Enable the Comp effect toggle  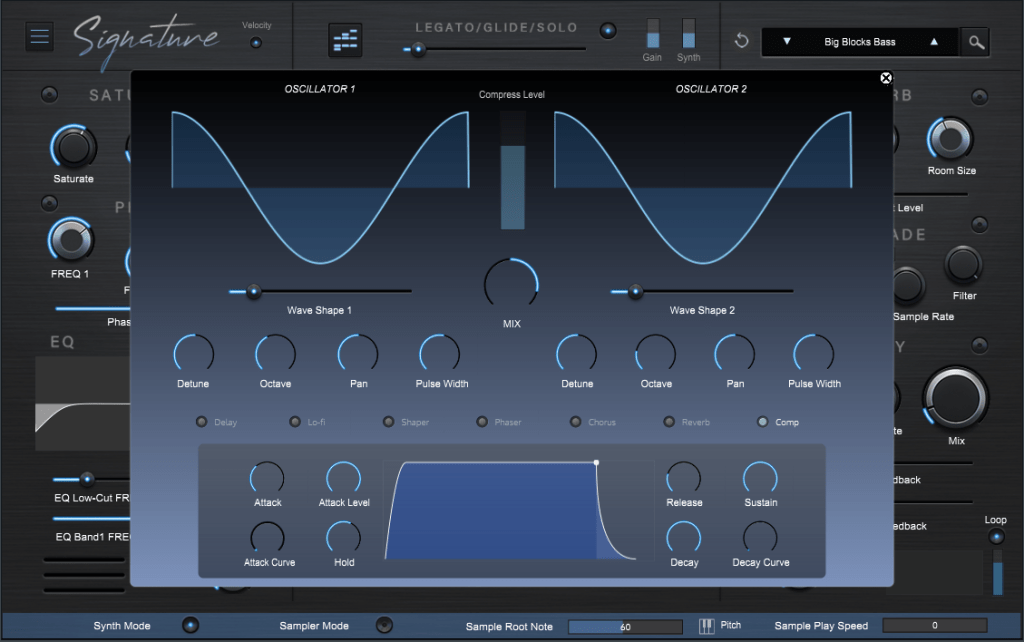coord(764,422)
